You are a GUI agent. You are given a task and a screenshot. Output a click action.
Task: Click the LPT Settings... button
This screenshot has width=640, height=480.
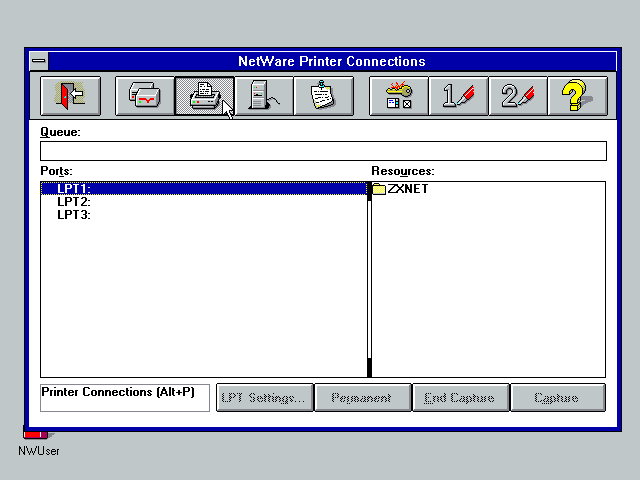coord(264,398)
